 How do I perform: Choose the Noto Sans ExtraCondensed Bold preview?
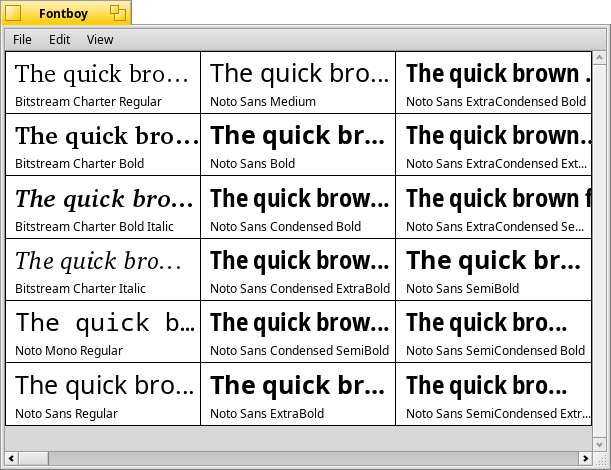(x=492, y=82)
